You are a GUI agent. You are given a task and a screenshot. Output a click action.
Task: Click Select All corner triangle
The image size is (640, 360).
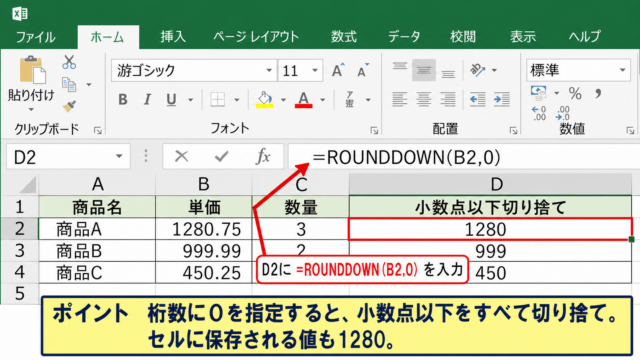27,185
